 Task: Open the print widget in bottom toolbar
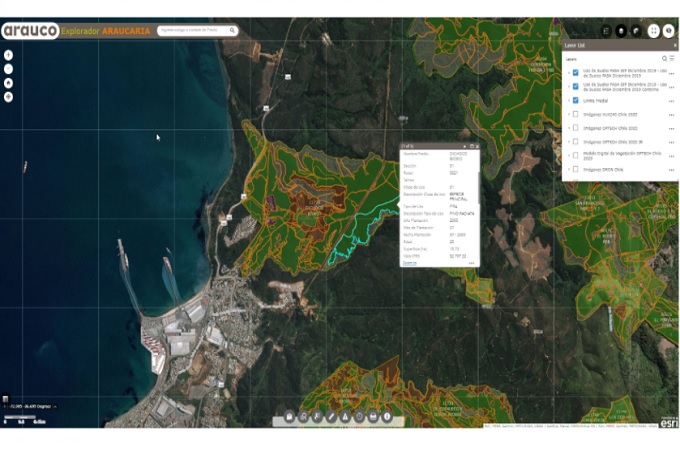(x=373, y=415)
